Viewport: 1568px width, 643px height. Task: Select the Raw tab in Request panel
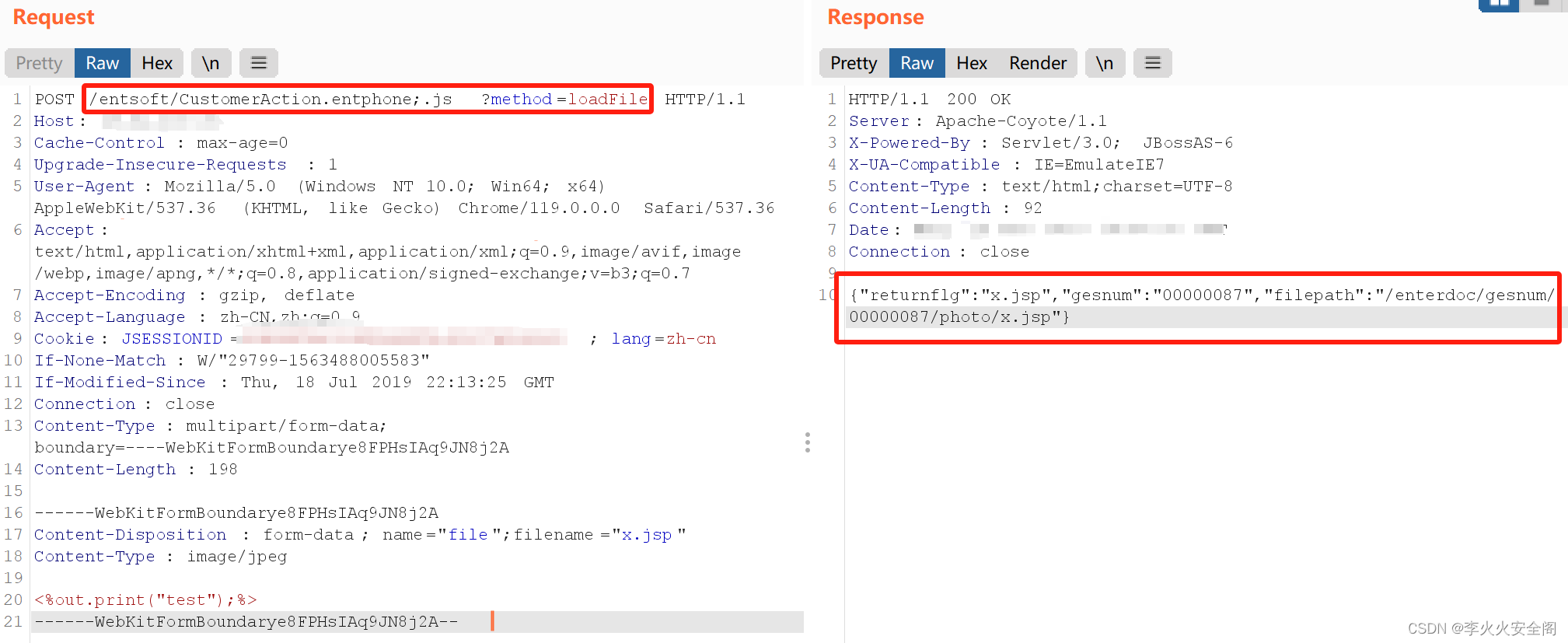(x=102, y=63)
